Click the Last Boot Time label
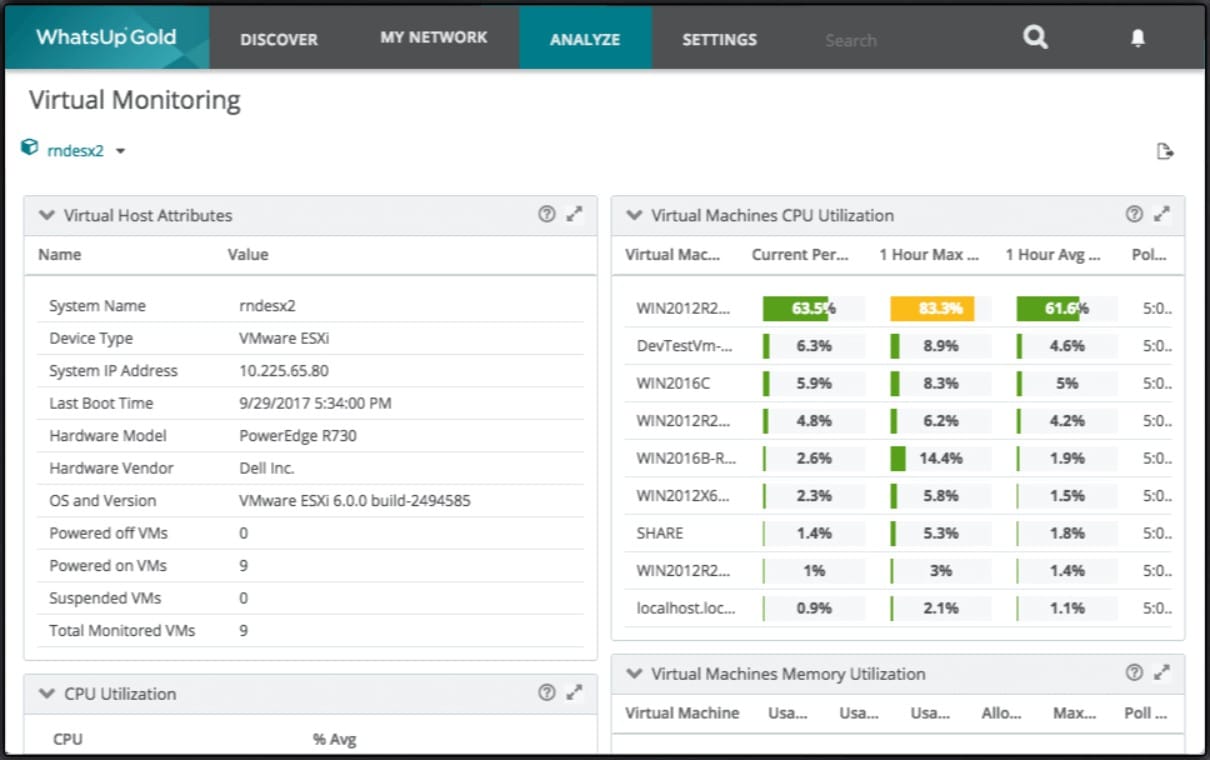The image size is (1210, 760). click(x=101, y=403)
